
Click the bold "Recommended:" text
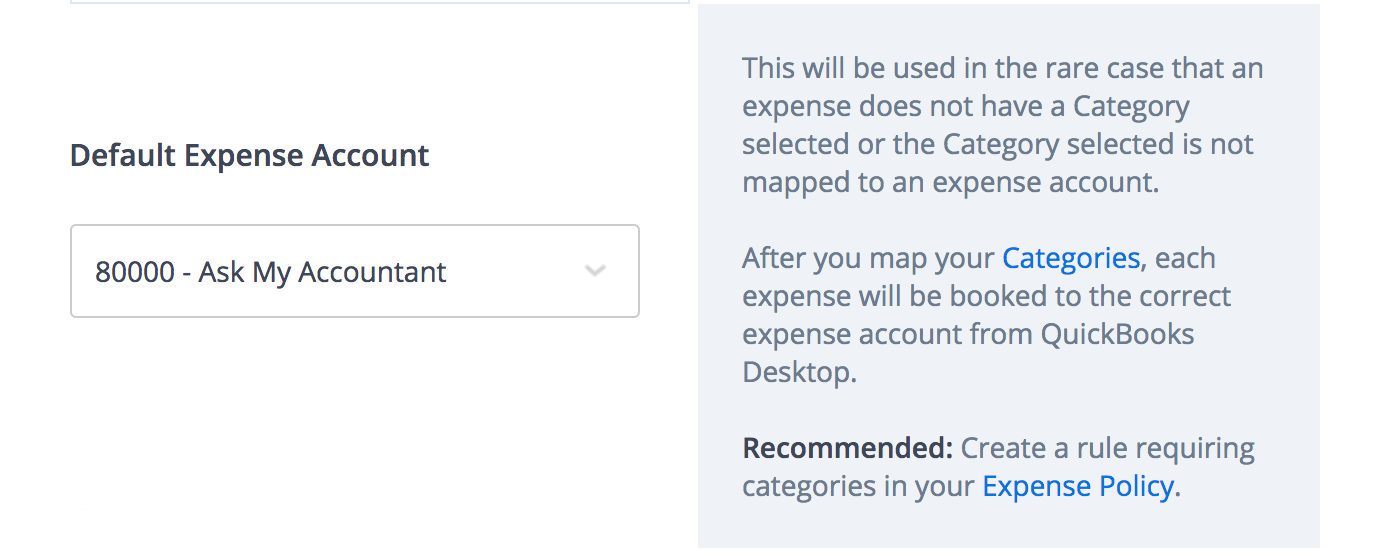coord(847,448)
